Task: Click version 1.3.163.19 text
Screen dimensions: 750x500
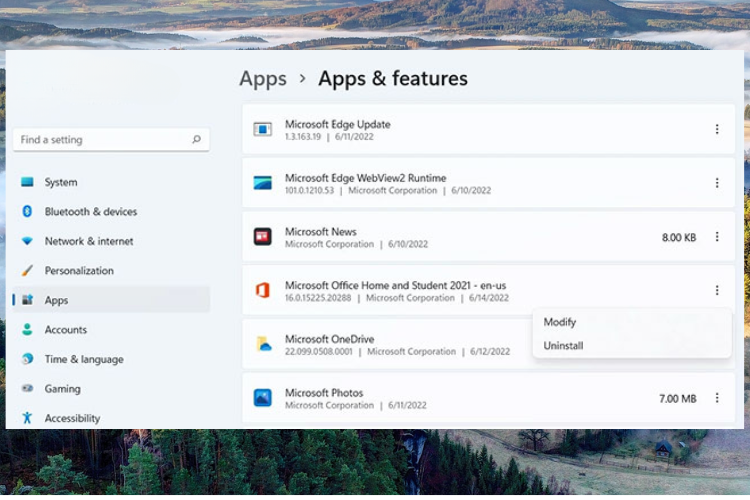Action: [x=303, y=137]
